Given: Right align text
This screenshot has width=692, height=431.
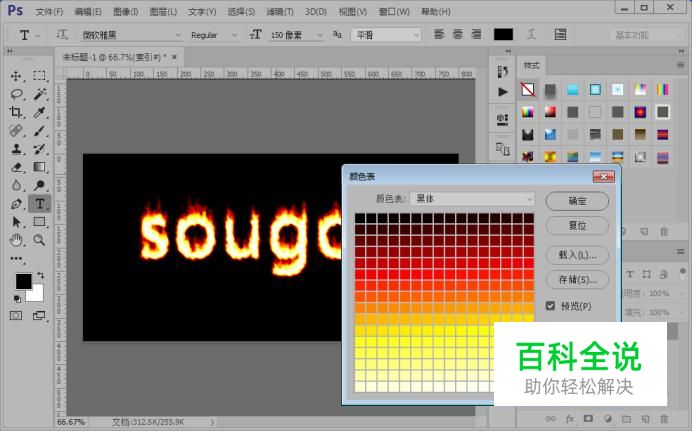Looking at the screenshot, I should tap(476, 34).
